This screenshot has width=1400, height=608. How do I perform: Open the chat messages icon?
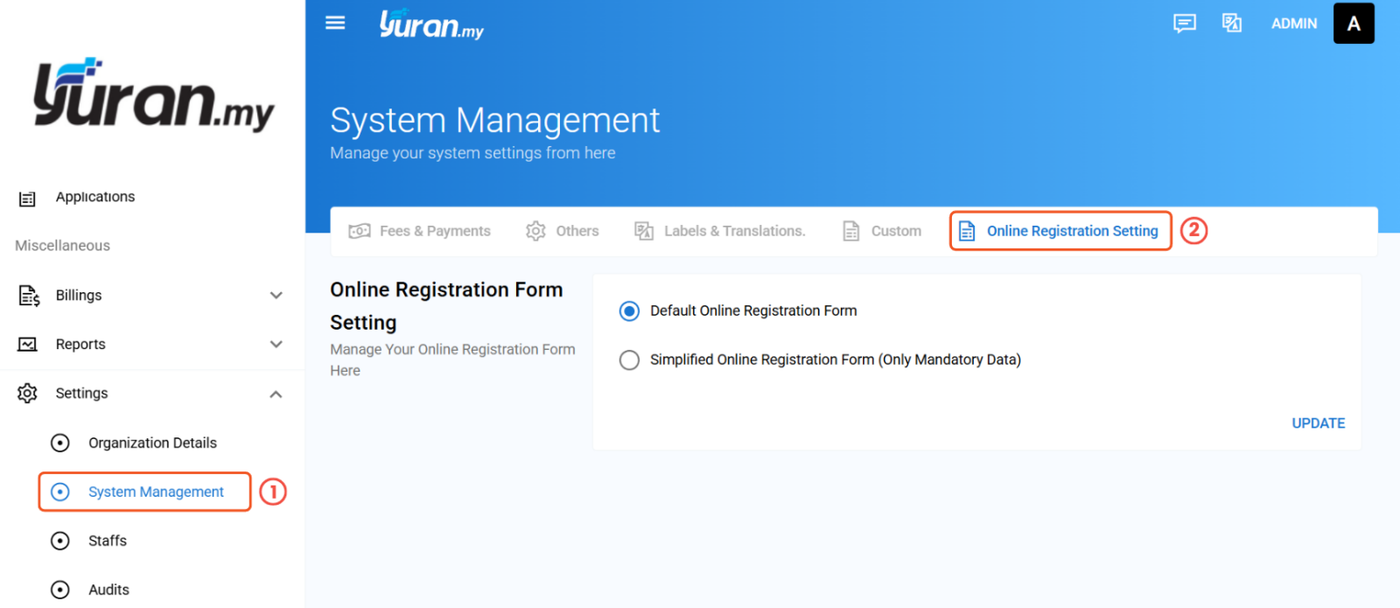click(x=1185, y=24)
